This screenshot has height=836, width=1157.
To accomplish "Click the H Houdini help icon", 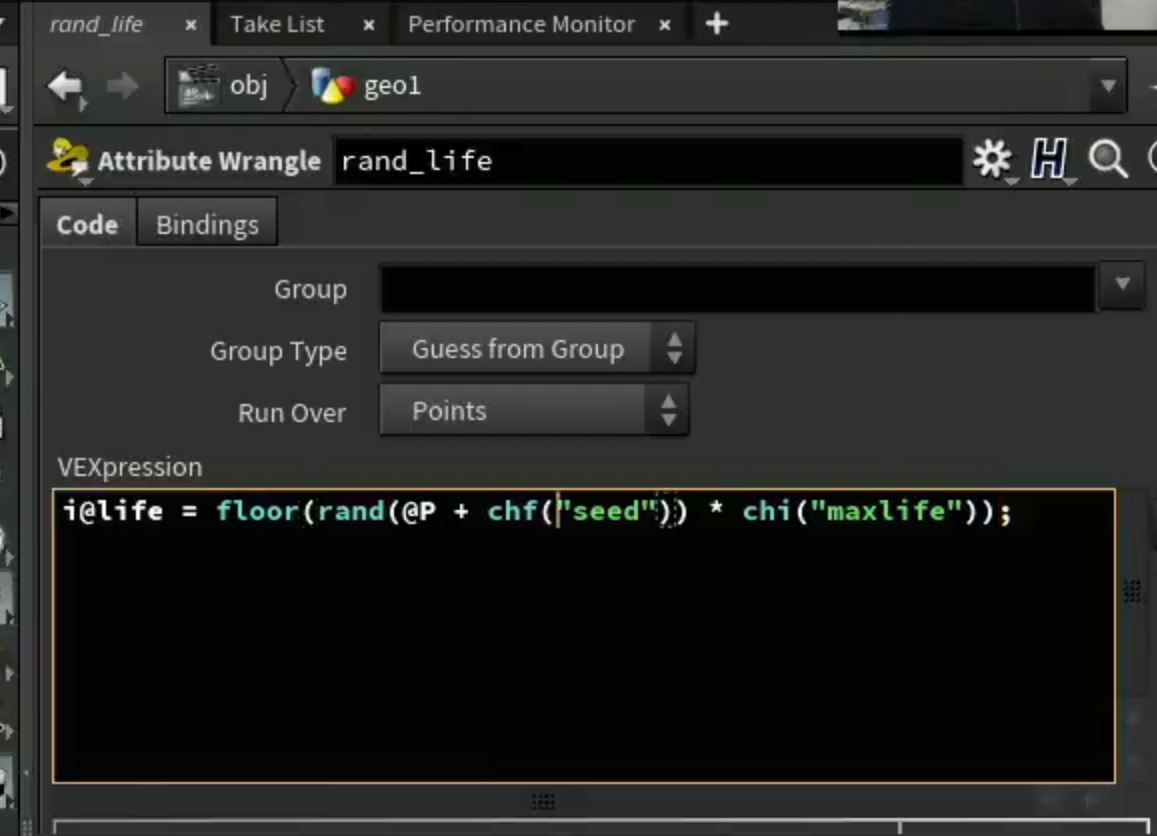I will [x=1049, y=159].
